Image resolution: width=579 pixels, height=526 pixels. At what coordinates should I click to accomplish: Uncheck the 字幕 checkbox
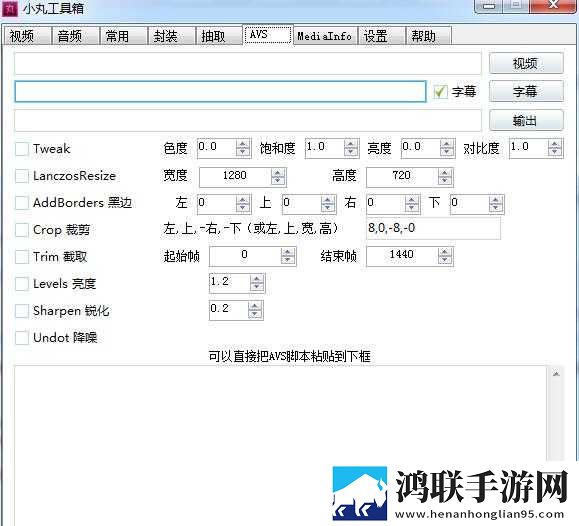coord(440,91)
